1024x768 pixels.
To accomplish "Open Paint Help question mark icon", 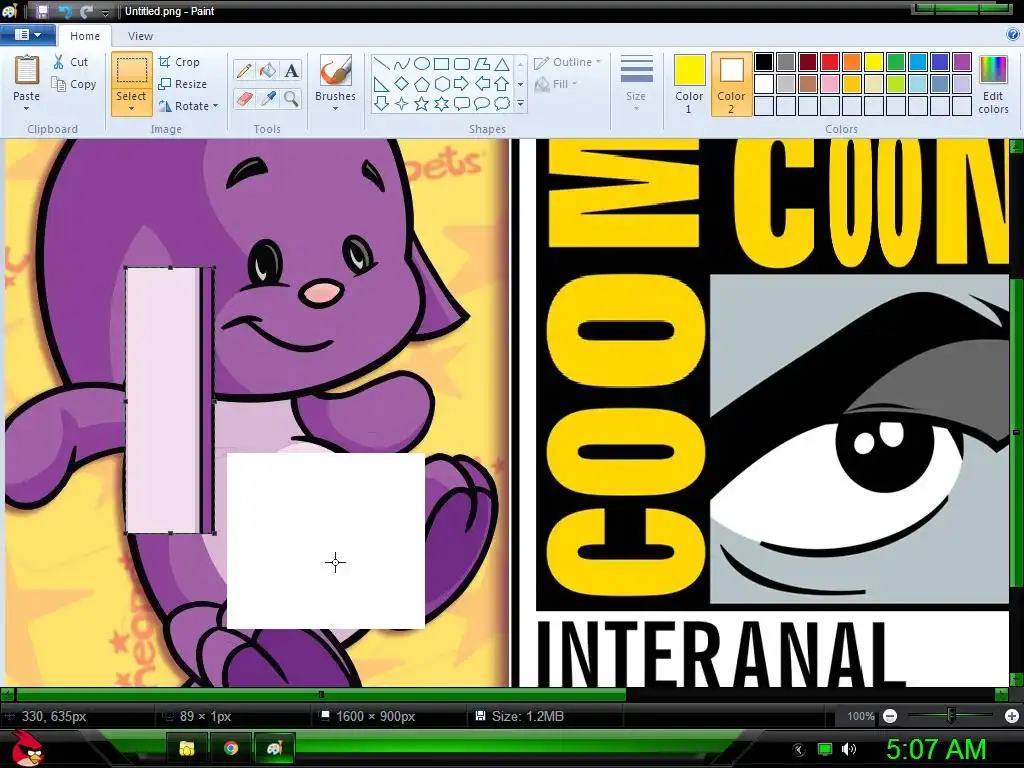I will [1013, 34].
